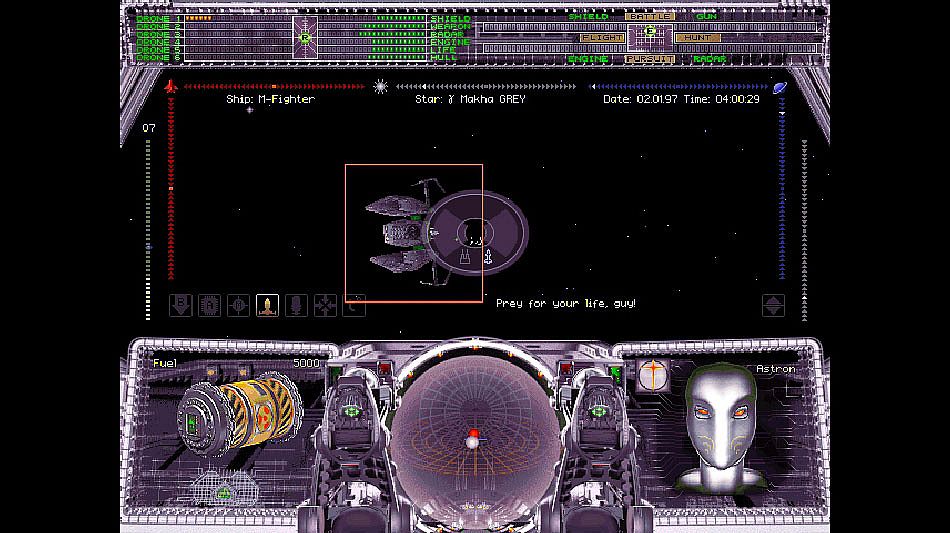Select the microchip computer icon
This screenshot has width=950, height=533.
(x=209, y=305)
